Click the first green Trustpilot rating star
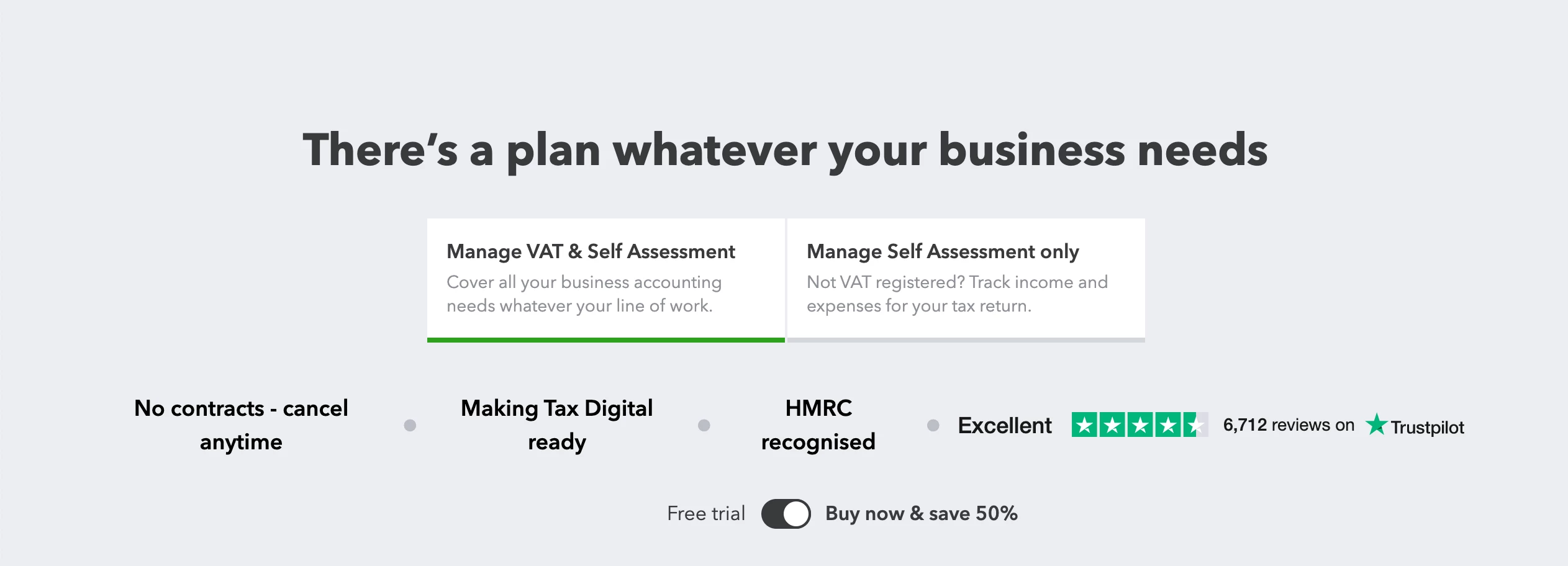1568x566 pixels. pyautogui.click(x=1084, y=425)
